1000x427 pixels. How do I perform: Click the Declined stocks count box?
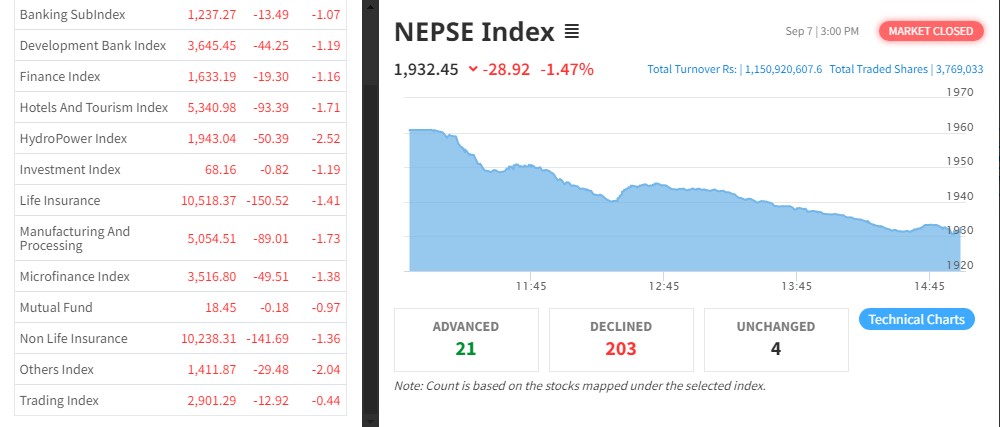tap(621, 339)
